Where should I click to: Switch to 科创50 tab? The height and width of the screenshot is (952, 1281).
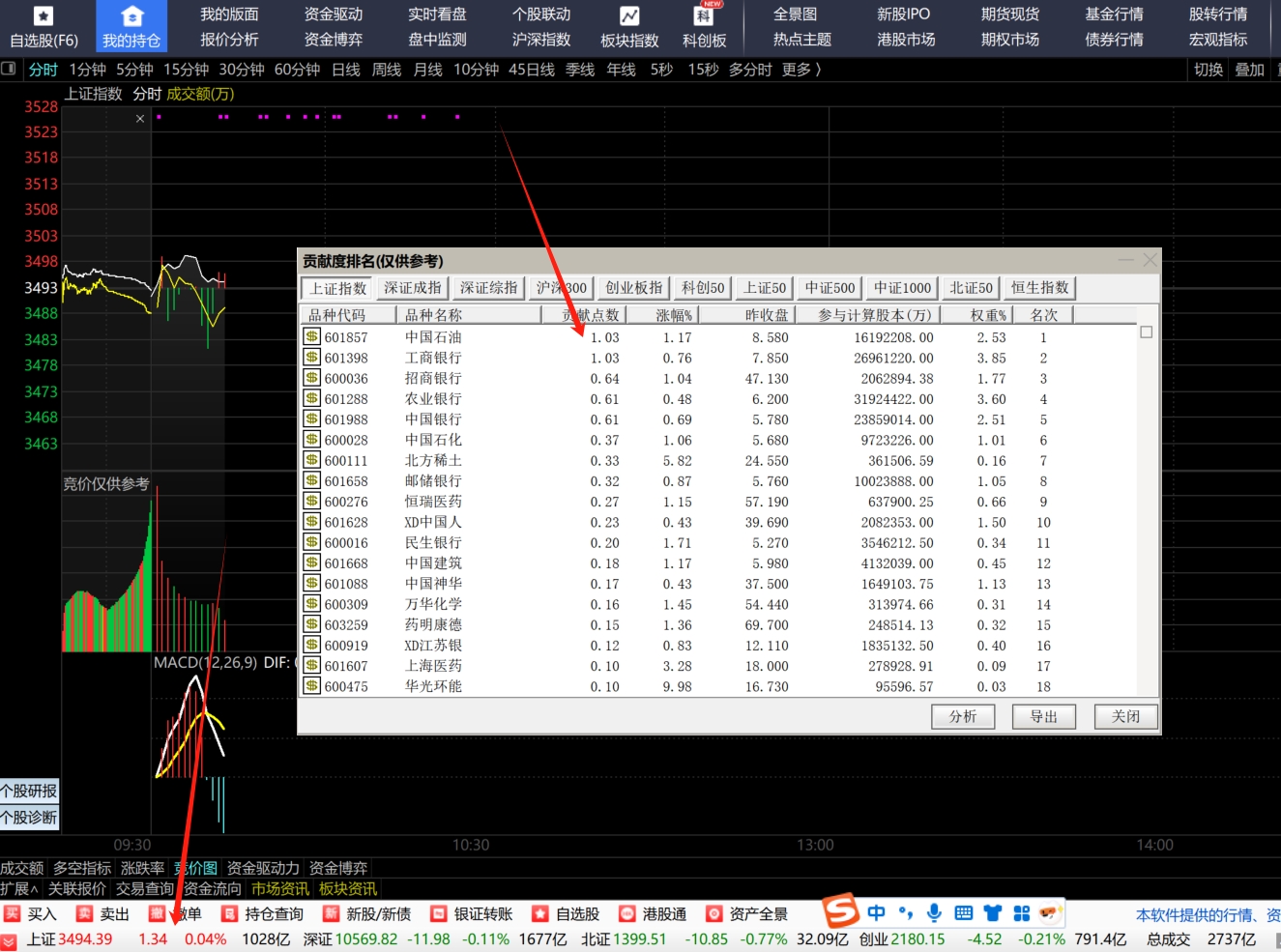click(x=703, y=288)
